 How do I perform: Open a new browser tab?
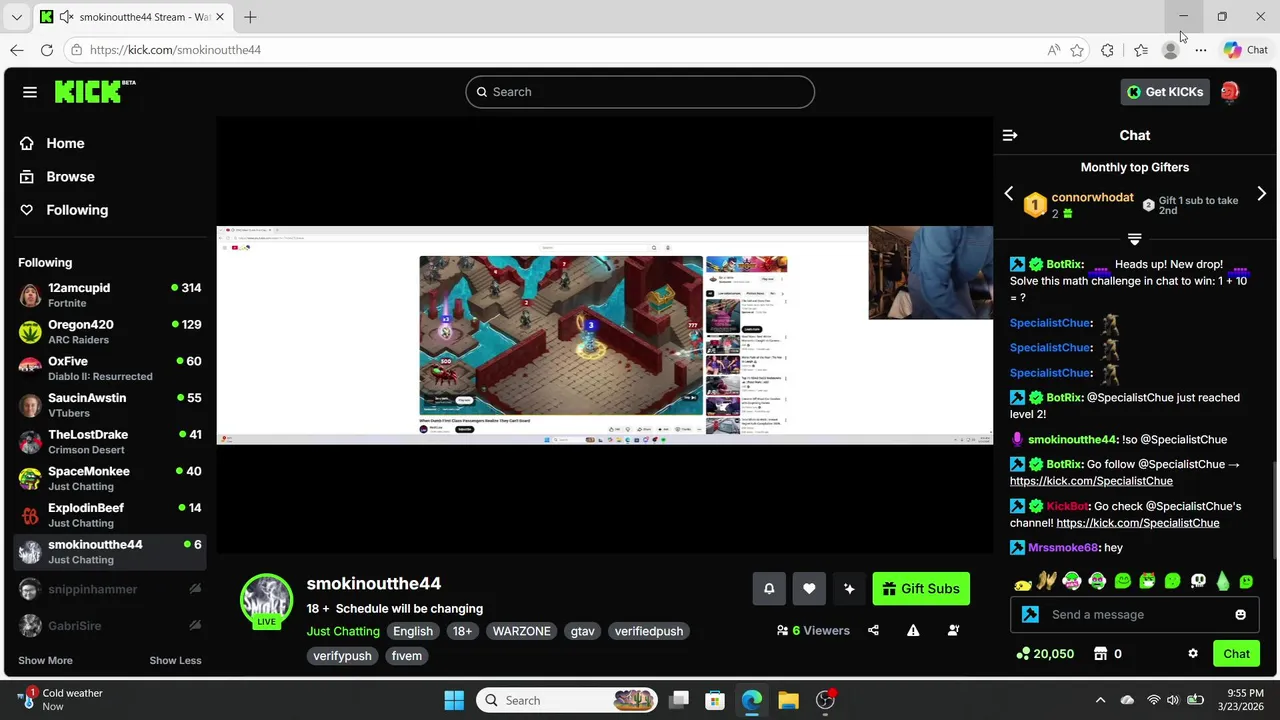(x=250, y=17)
